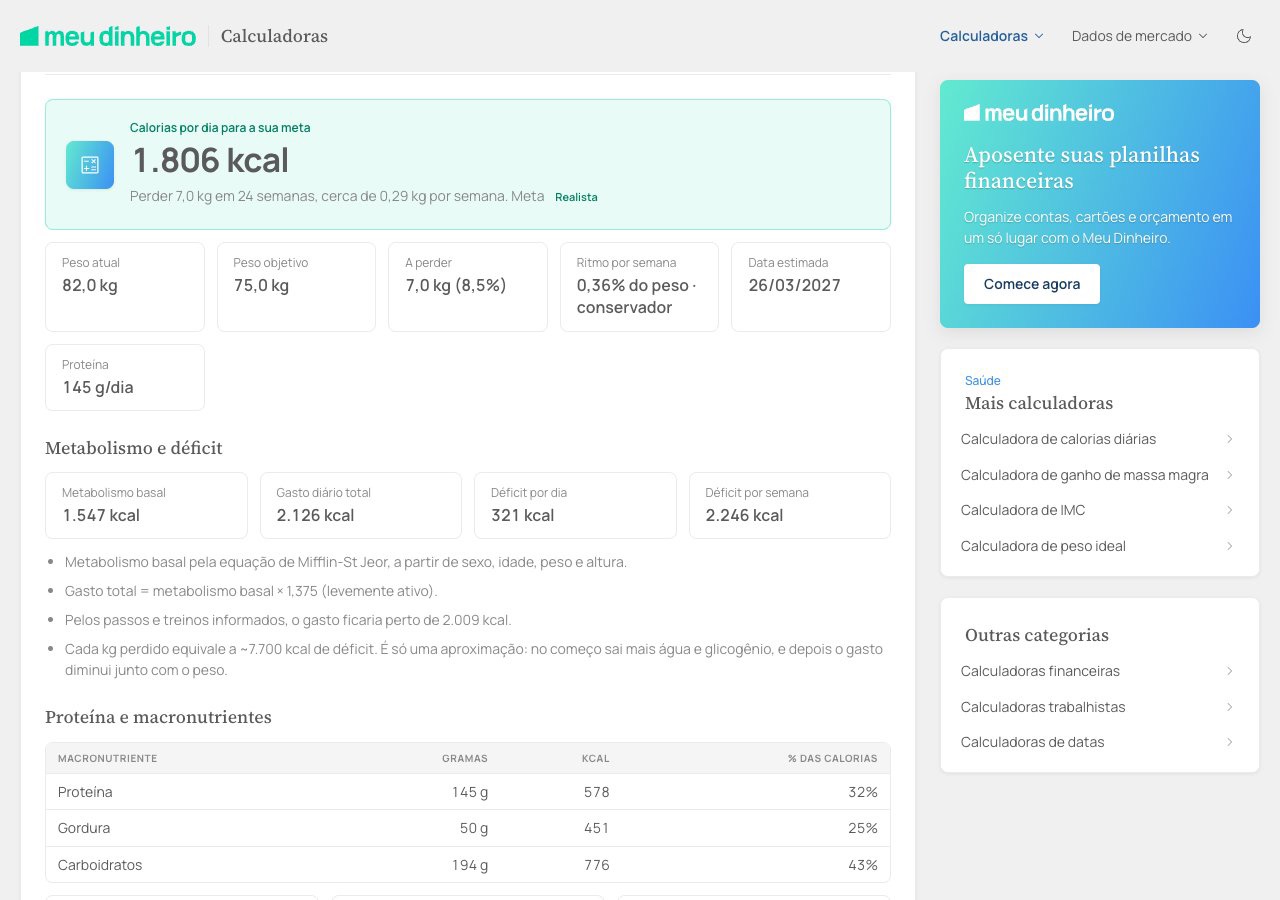Click chevron next to Calculadoras financeiras
Viewport: 1280px width, 900px height.
click(1229, 671)
